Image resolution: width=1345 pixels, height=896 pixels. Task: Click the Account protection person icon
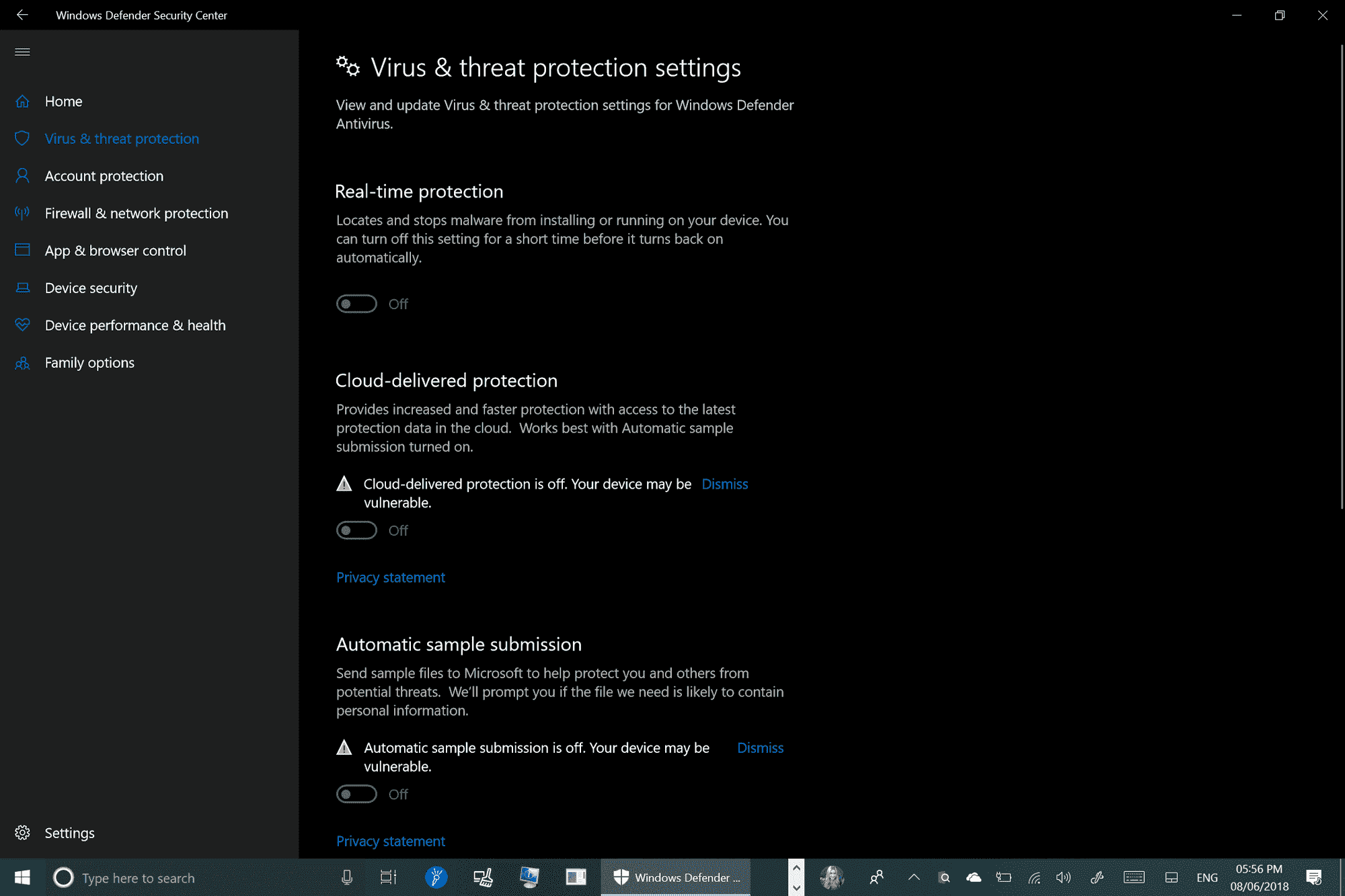point(22,175)
